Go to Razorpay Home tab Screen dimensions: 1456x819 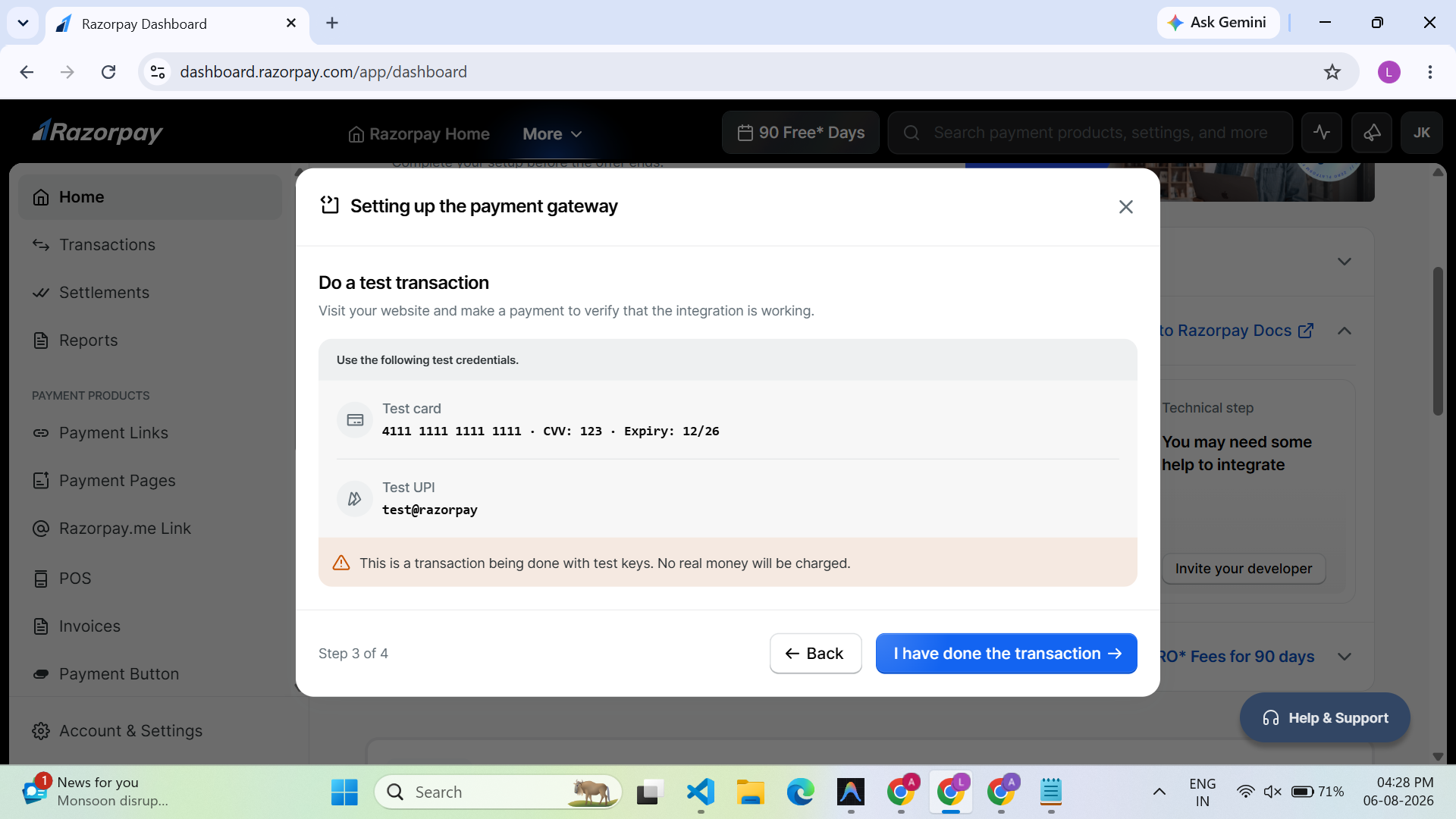click(x=419, y=134)
